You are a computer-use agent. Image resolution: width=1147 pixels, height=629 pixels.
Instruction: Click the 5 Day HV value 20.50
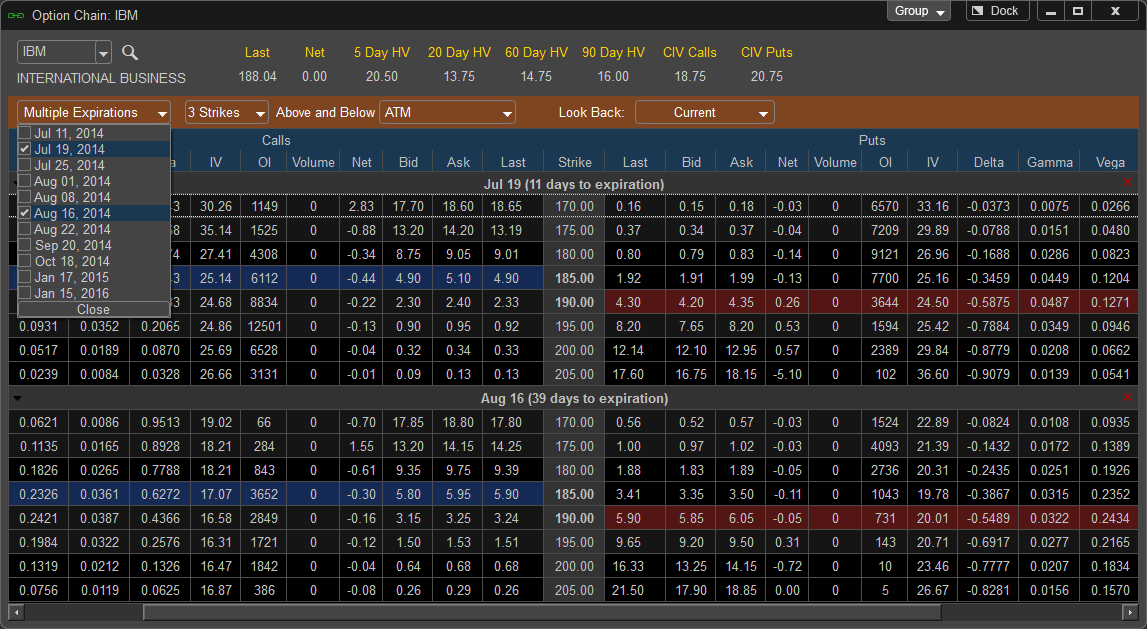click(382, 76)
